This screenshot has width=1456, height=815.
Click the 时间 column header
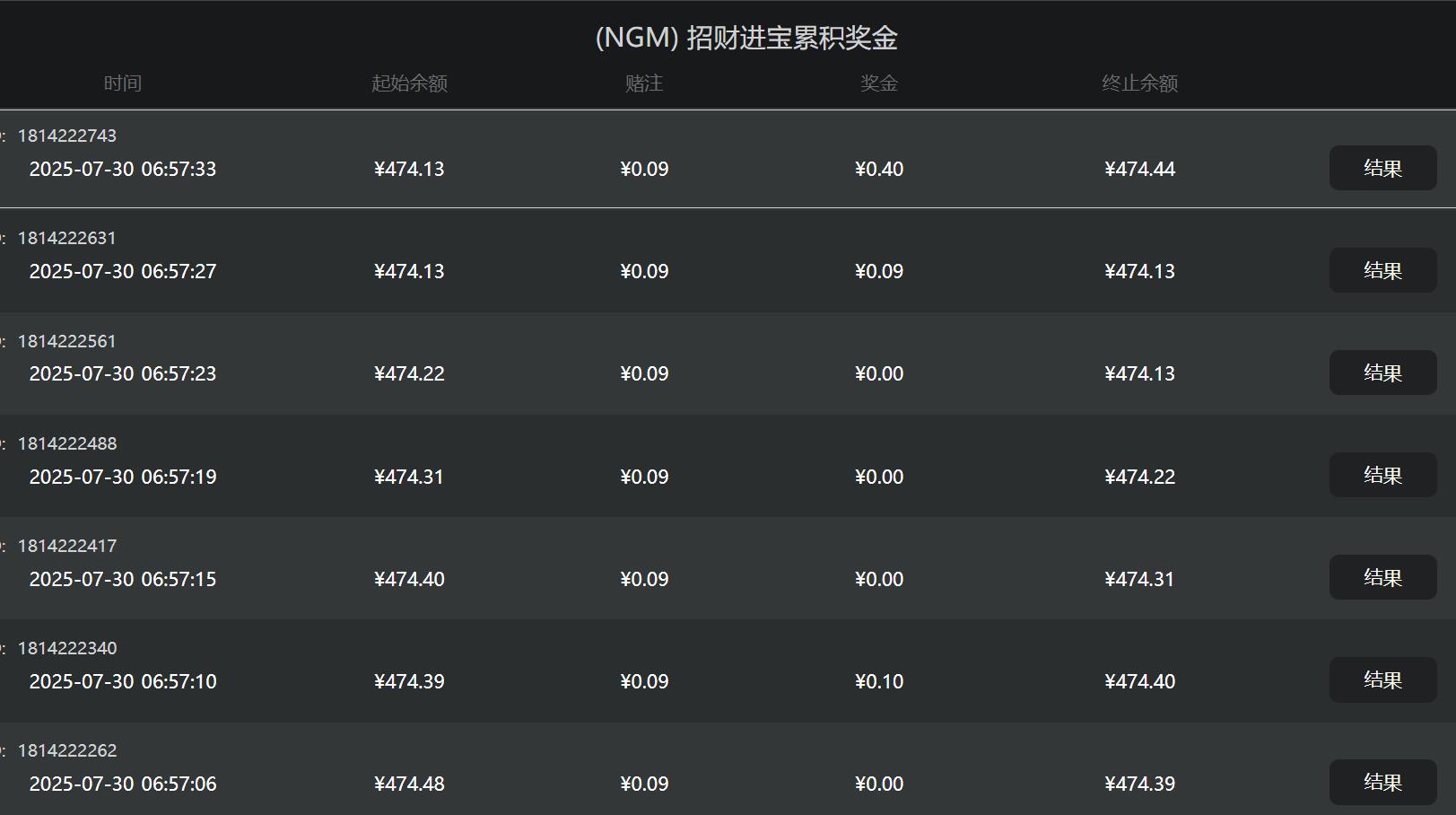pos(123,83)
